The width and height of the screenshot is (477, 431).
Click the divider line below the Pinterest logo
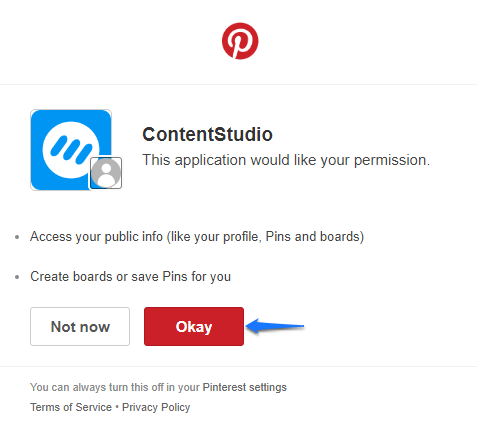238,84
